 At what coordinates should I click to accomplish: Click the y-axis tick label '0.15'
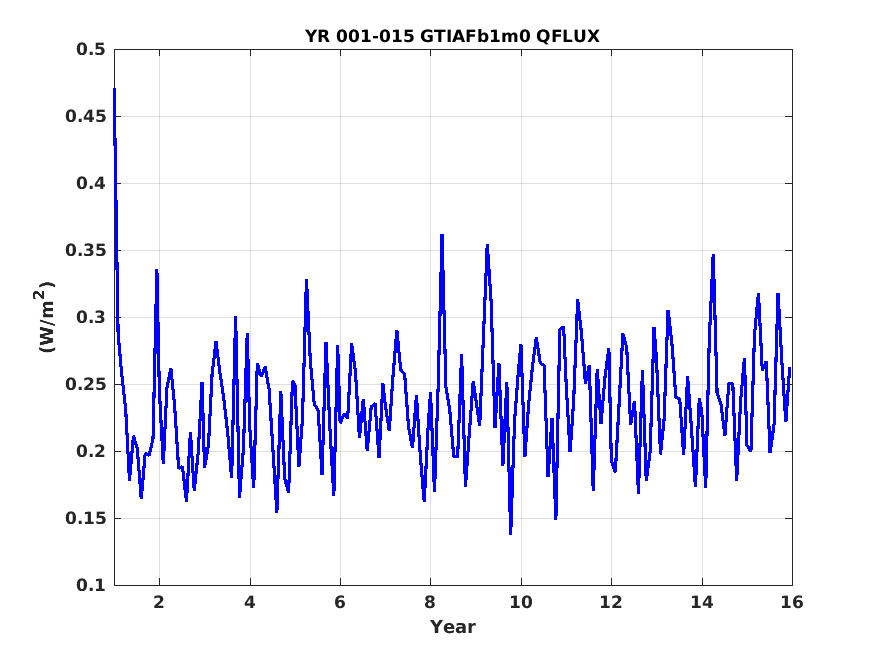point(85,518)
